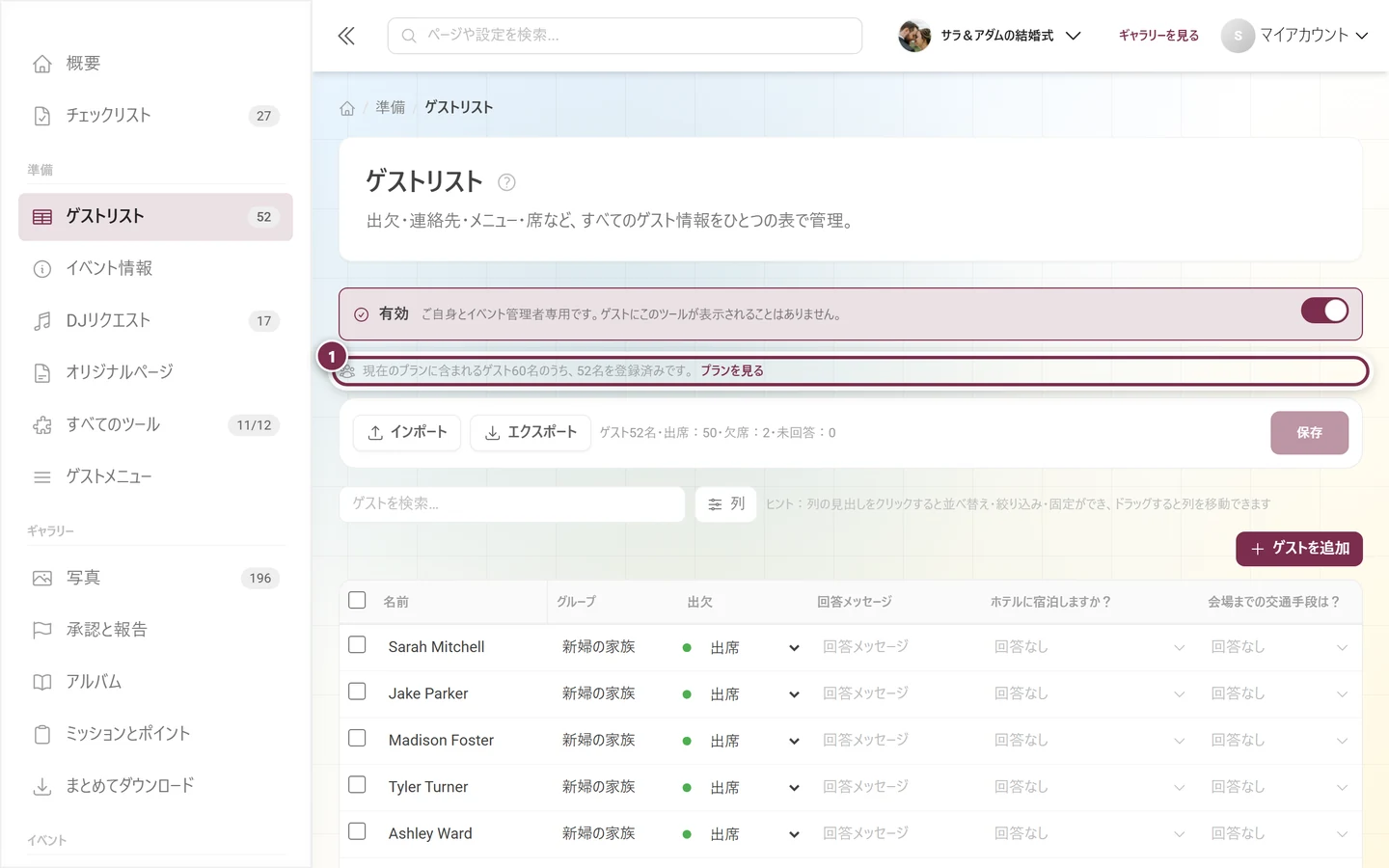The width and height of the screenshot is (1389, 868).
Task: Click the チェックリスト document icon
Action: (42, 116)
